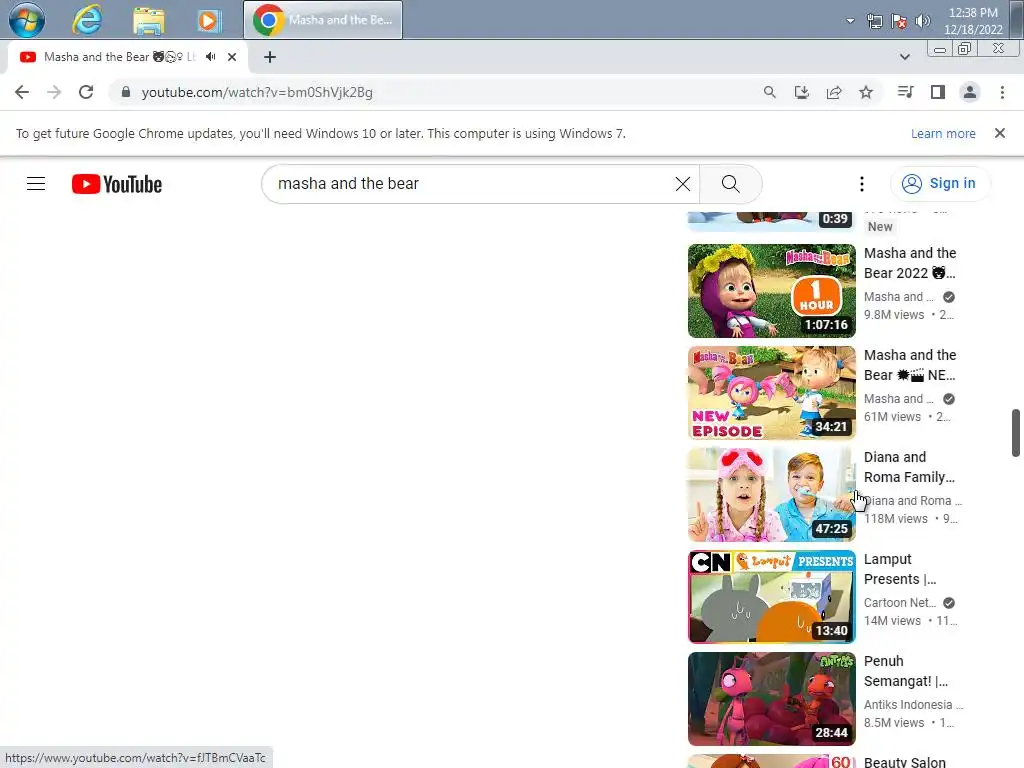
Task: Open the Cartoon Net... channel name
Action: [900, 603]
